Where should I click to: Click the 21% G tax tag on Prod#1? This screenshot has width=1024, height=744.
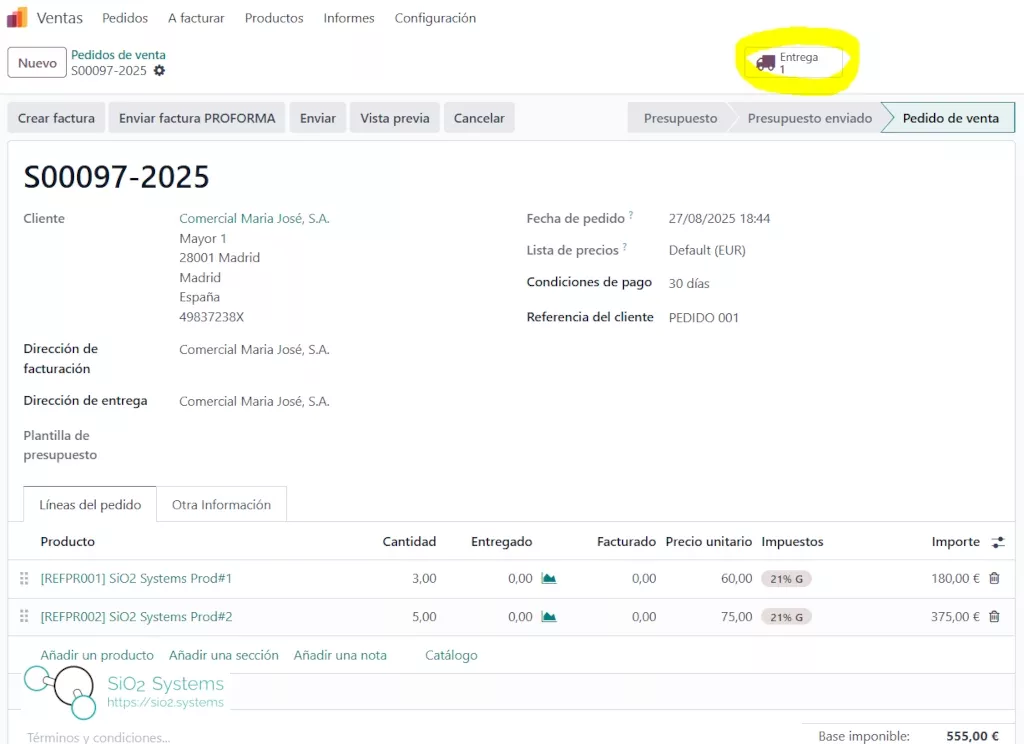click(786, 578)
